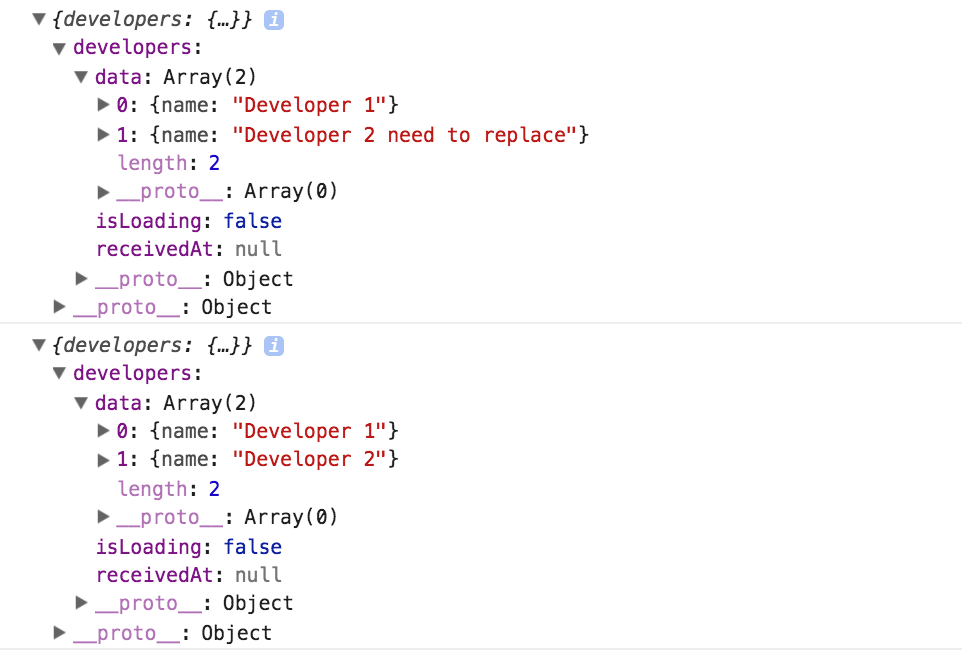Collapse the developers key in the second object

(59, 372)
